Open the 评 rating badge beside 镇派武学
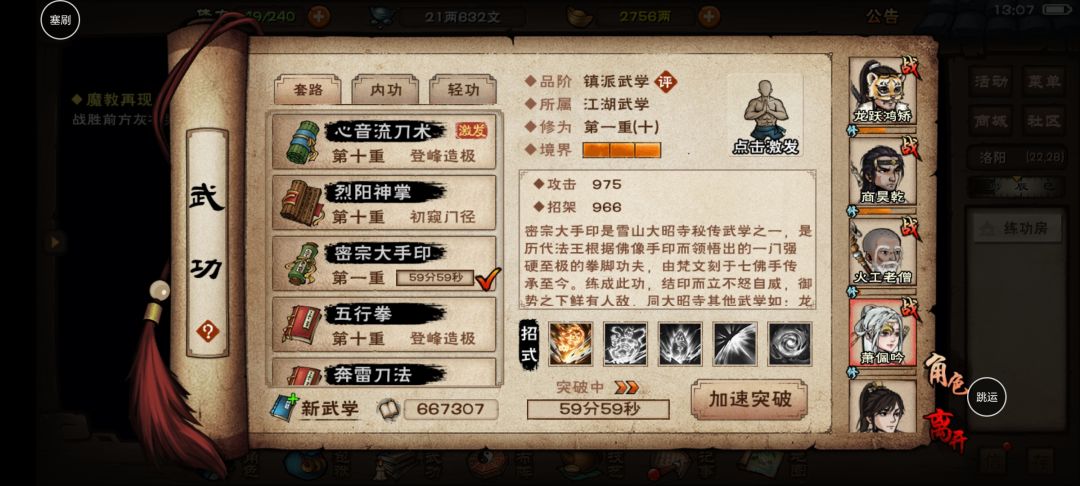 tap(665, 82)
